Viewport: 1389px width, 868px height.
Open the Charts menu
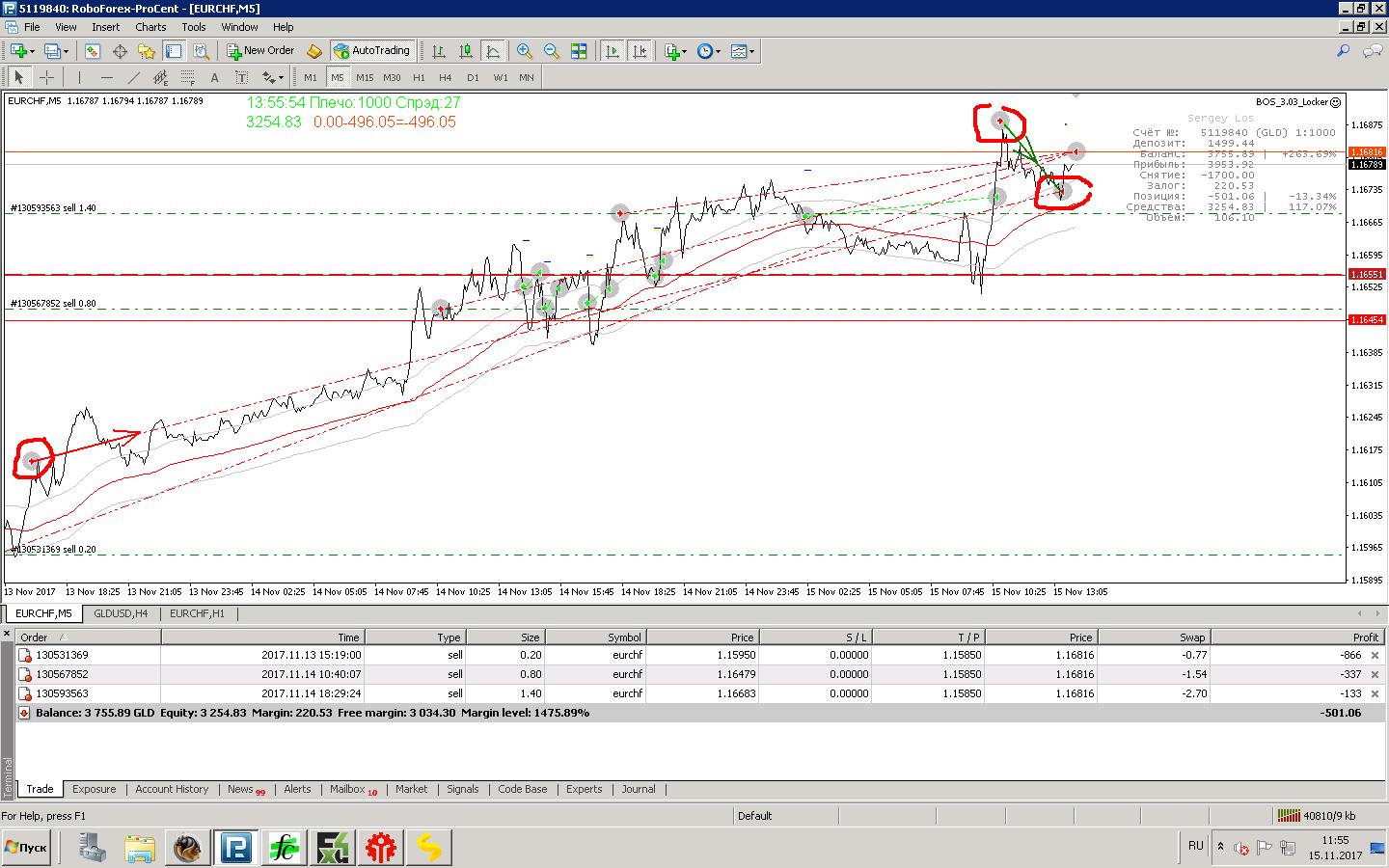click(x=150, y=27)
